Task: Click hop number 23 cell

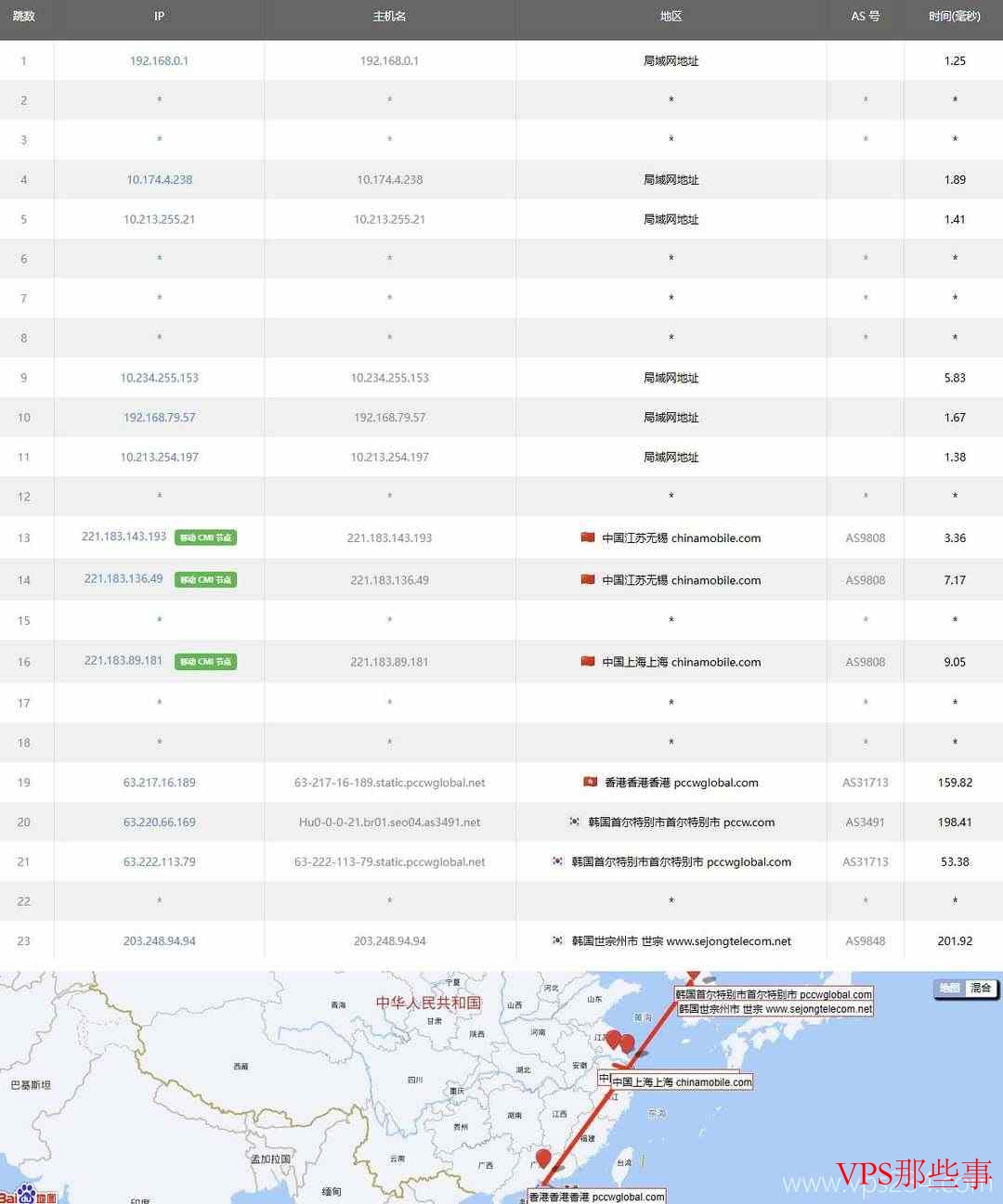Action: pos(24,940)
